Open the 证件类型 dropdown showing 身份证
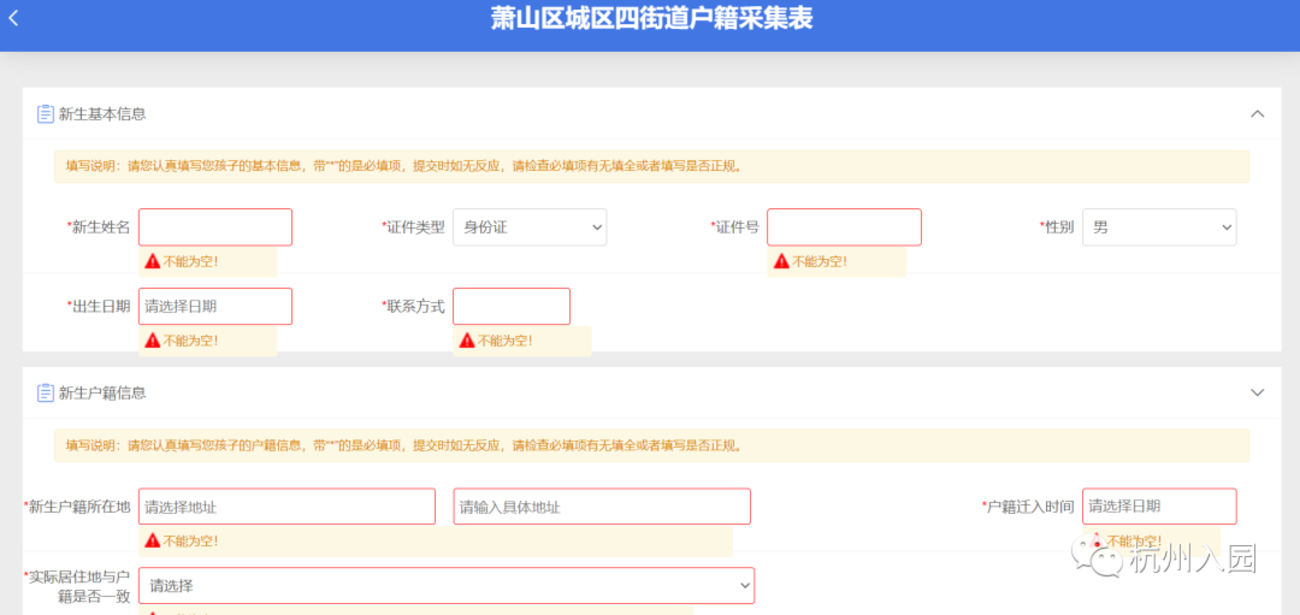The width and height of the screenshot is (1300, 615). click(x=530, y=227)
